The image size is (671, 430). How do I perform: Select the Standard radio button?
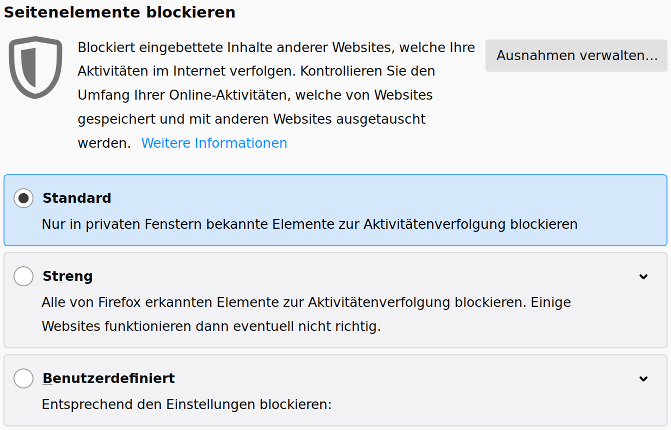pos(23,198)
